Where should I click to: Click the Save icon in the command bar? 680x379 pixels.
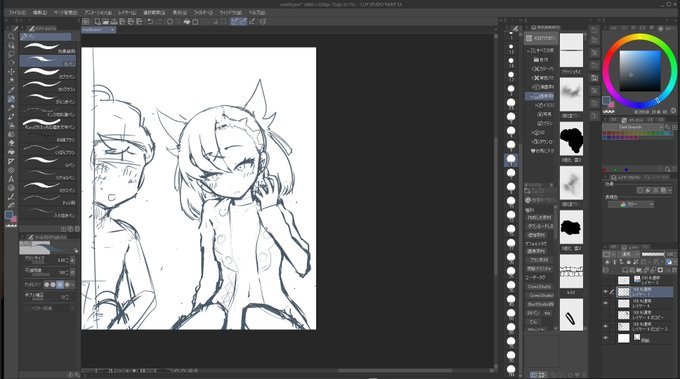coord(114,21)
